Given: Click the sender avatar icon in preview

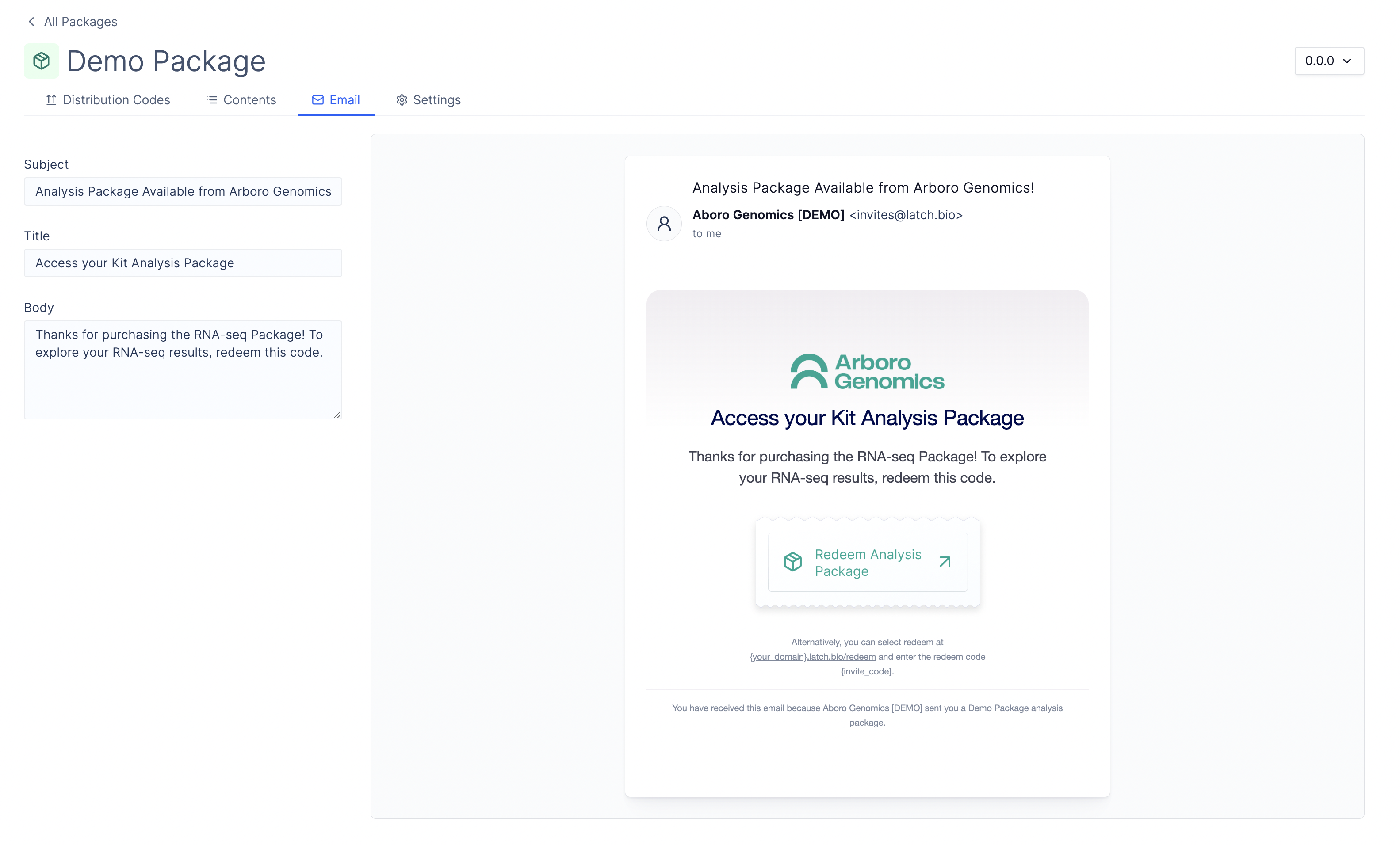Looking at the screenshot, I should [664, 224].
